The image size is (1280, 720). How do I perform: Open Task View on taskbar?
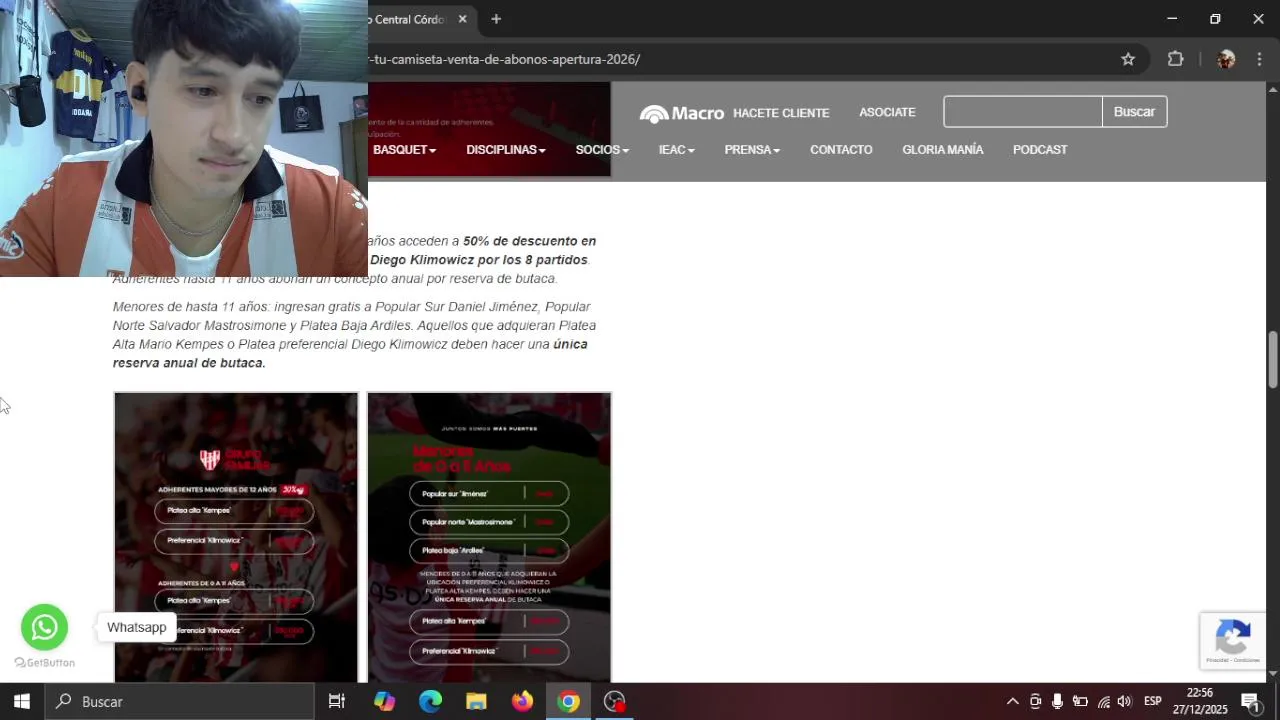(337, 702)
